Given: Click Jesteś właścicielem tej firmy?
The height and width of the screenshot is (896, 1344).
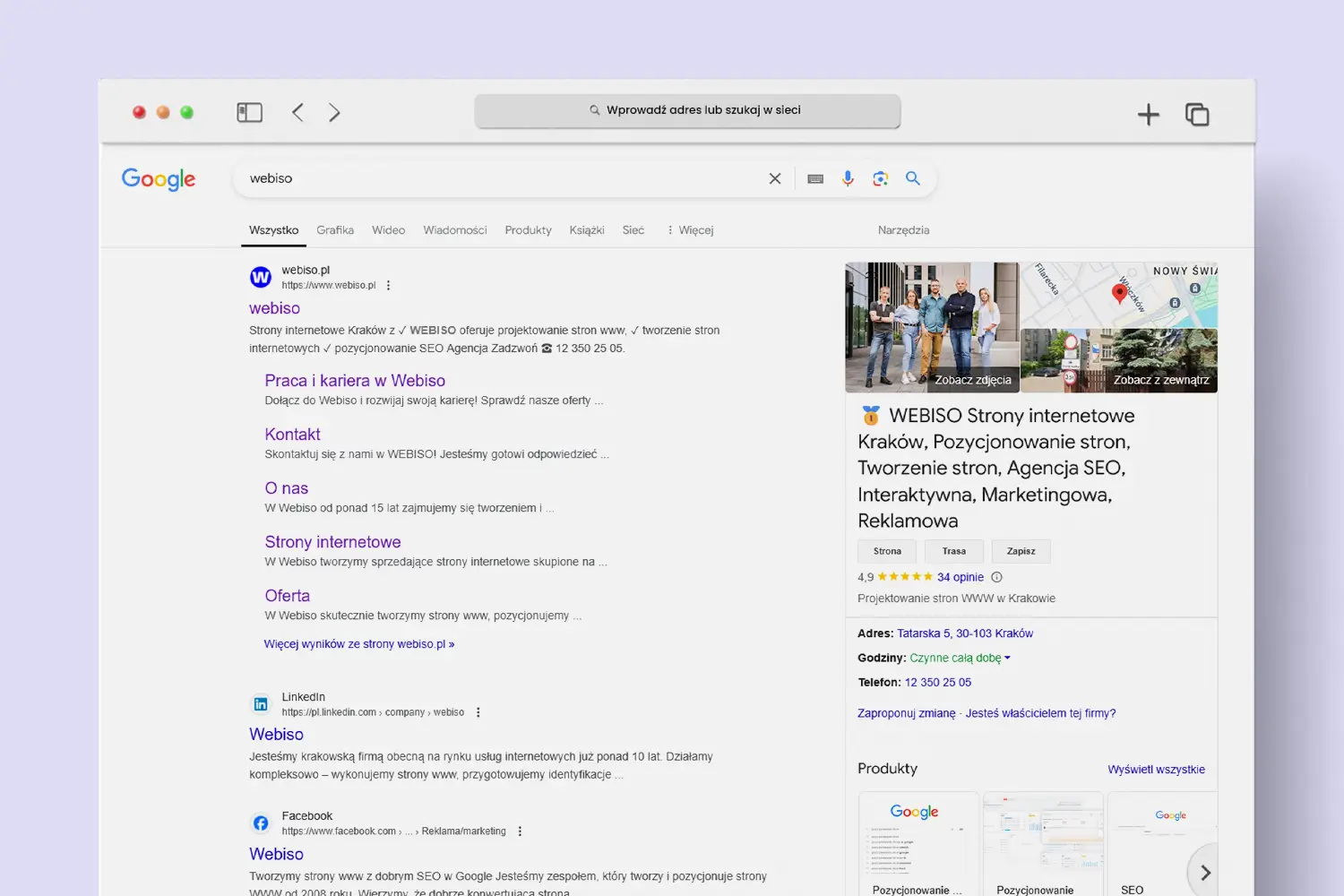Looking at the screenshot, I should [x=1041, y=713].
